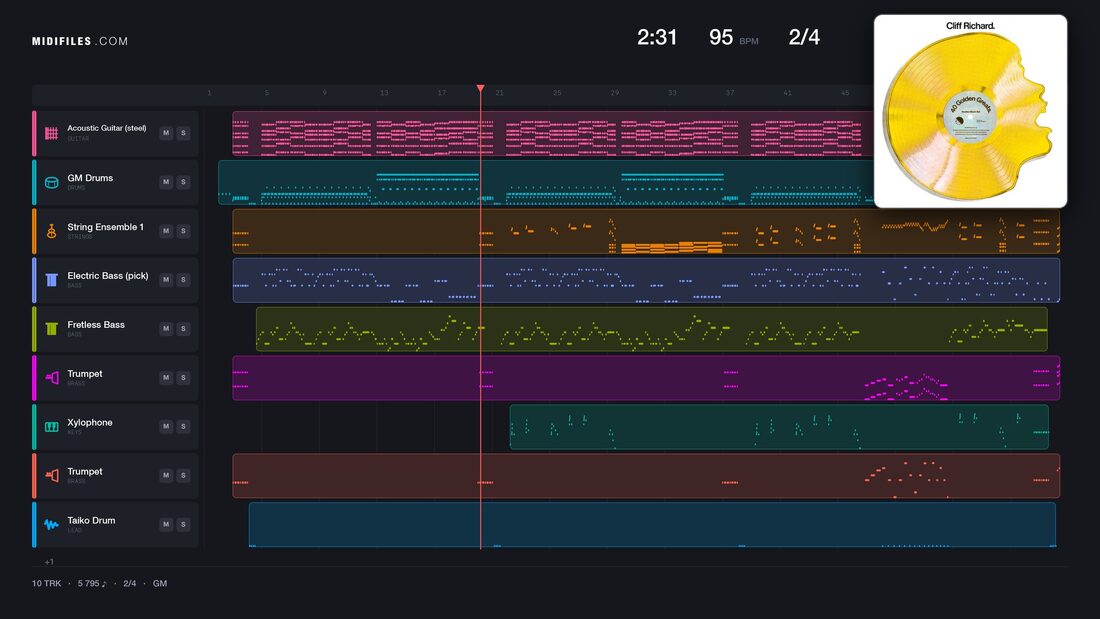Viewport: 1100px width, 619px height.
Task: Click the teal GM Drums MIDI clip
Action: pyautogui.click(x=546, y=182)
